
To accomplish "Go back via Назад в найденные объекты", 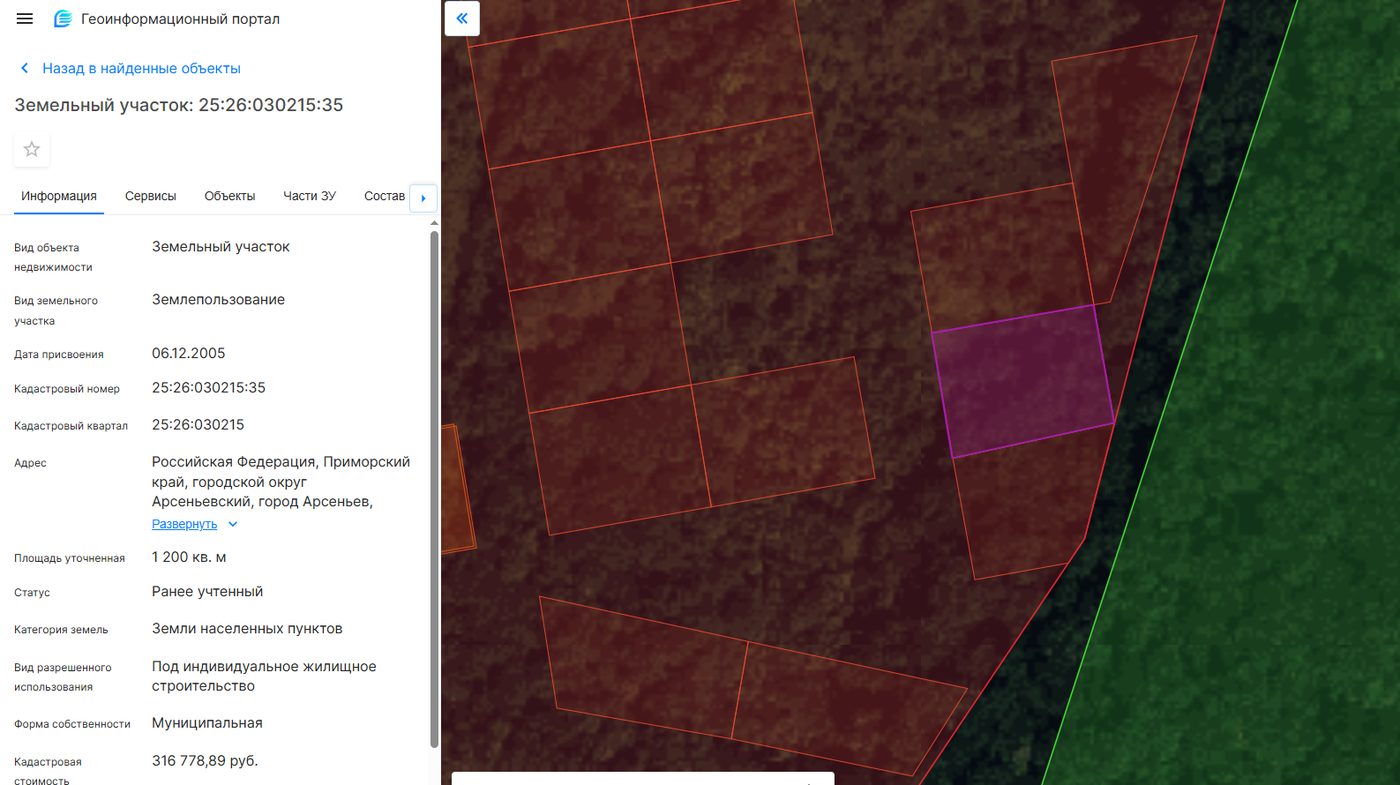I will 141,69.
